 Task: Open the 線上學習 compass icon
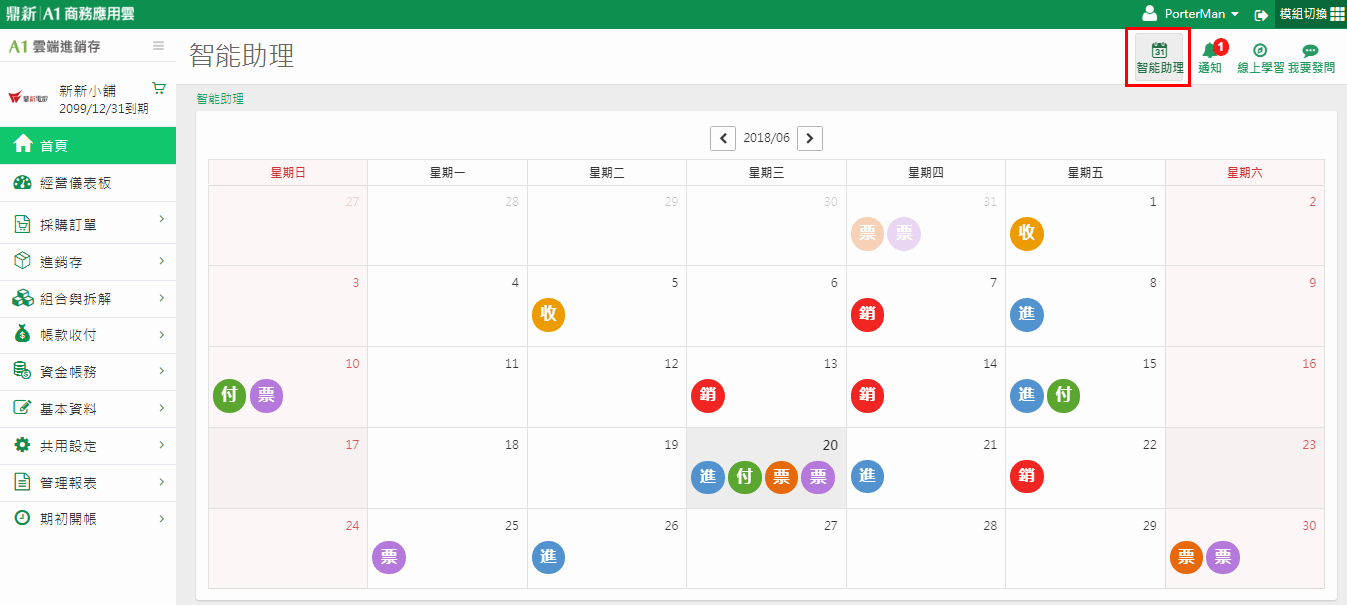click(x=1260, y=58)
